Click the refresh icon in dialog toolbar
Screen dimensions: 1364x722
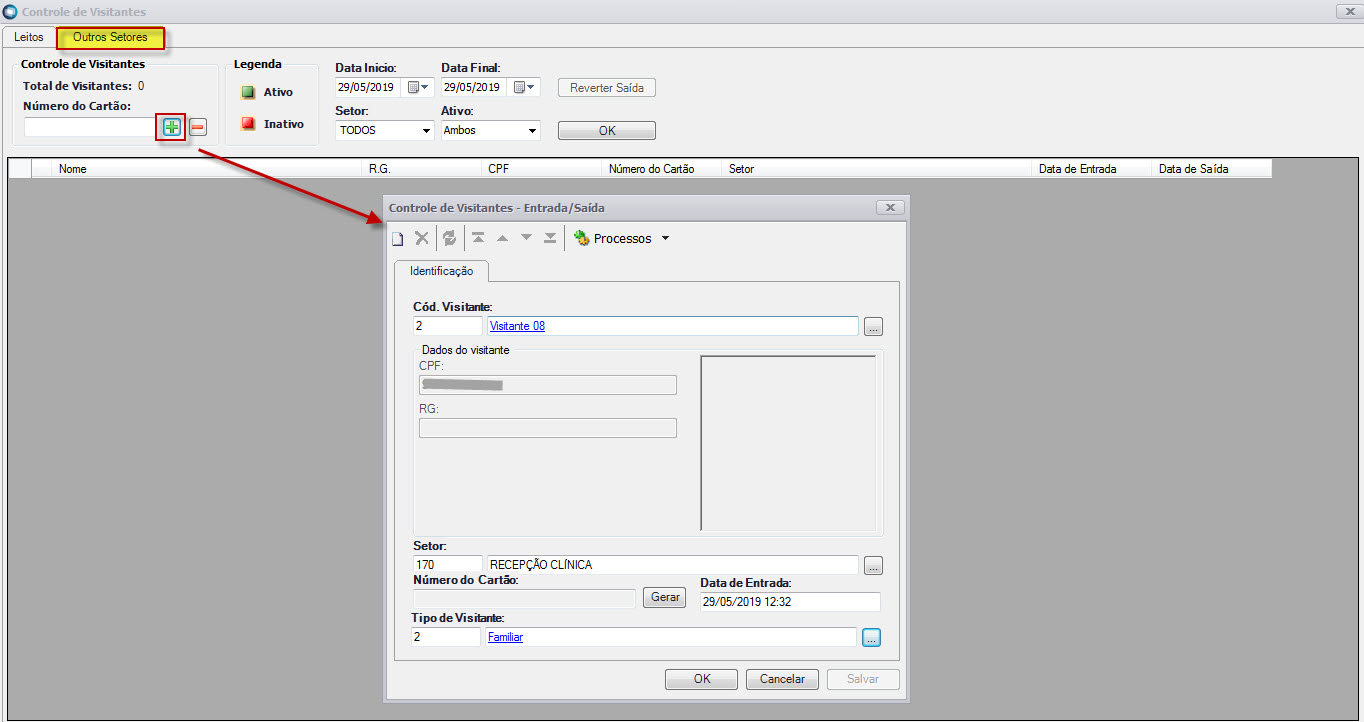pyautogui.click(x=450, y=238)
